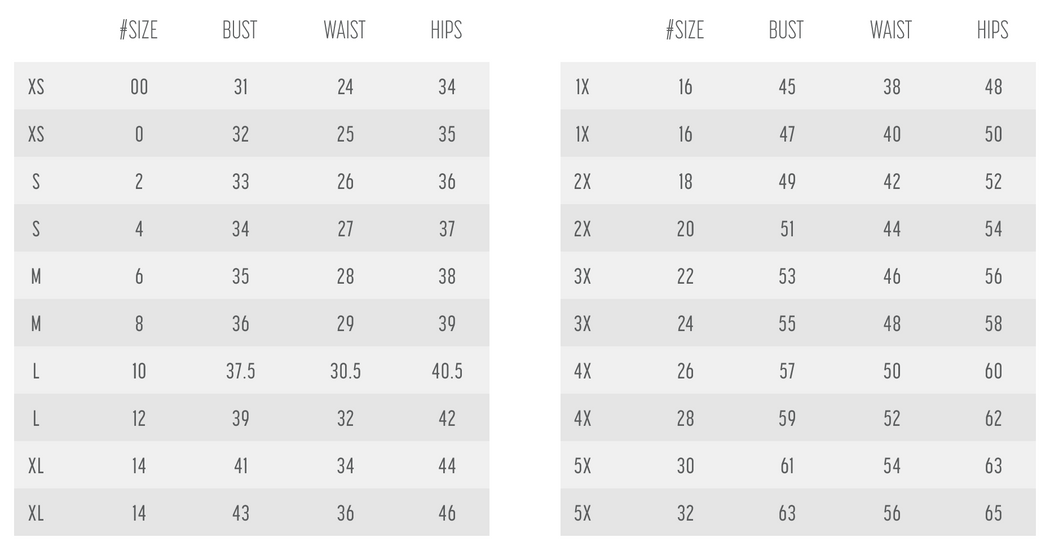Click the size number 00 cell
This screenshot has height=555, width=1050.
click(x=139, y=87)
